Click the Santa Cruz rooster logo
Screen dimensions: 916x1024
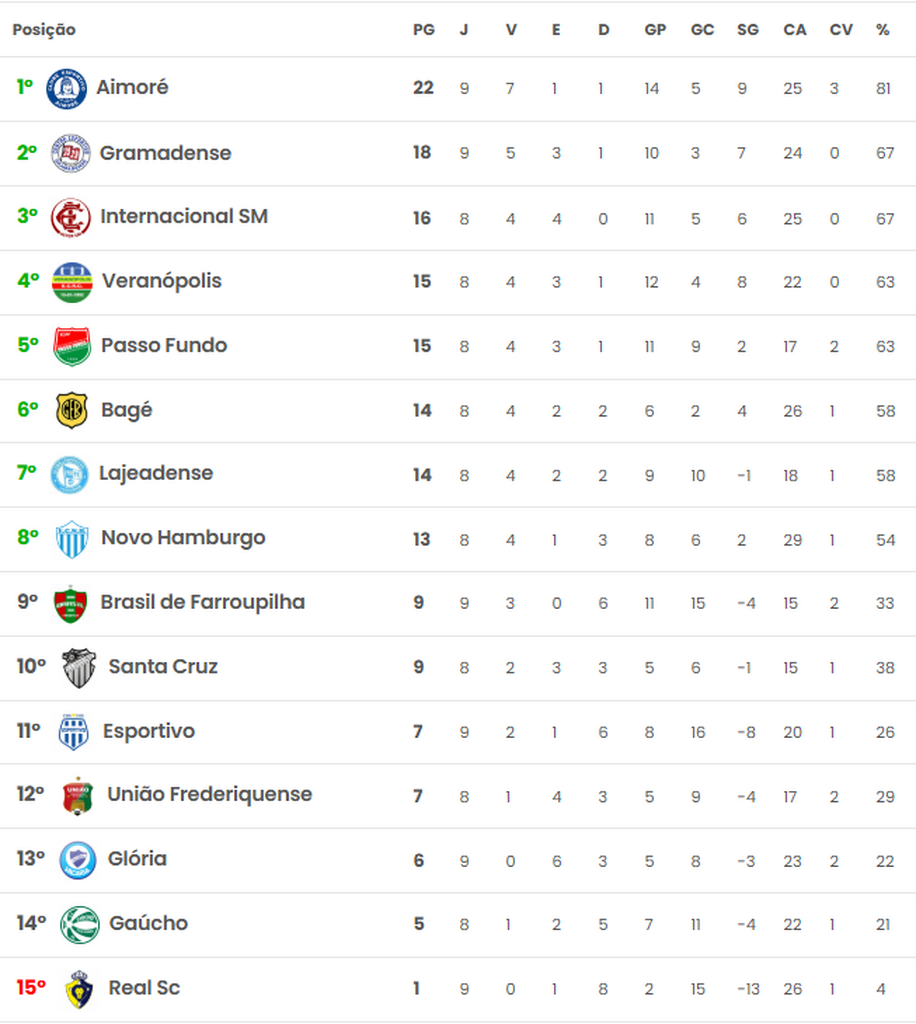pyautogui.click(x=79, y=668)
